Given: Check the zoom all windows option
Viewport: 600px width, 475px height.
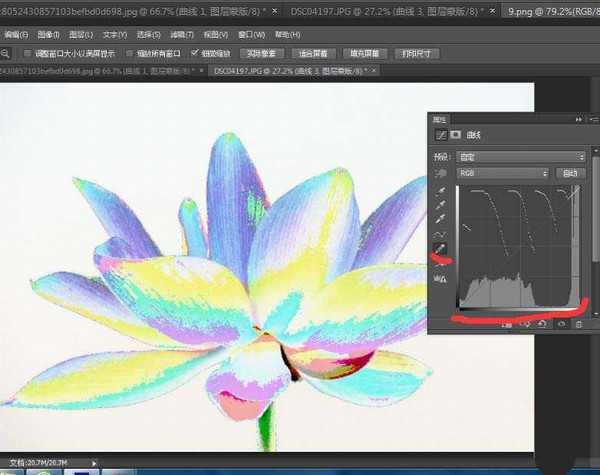Looking at the screenshot, I should click(130, 53).
